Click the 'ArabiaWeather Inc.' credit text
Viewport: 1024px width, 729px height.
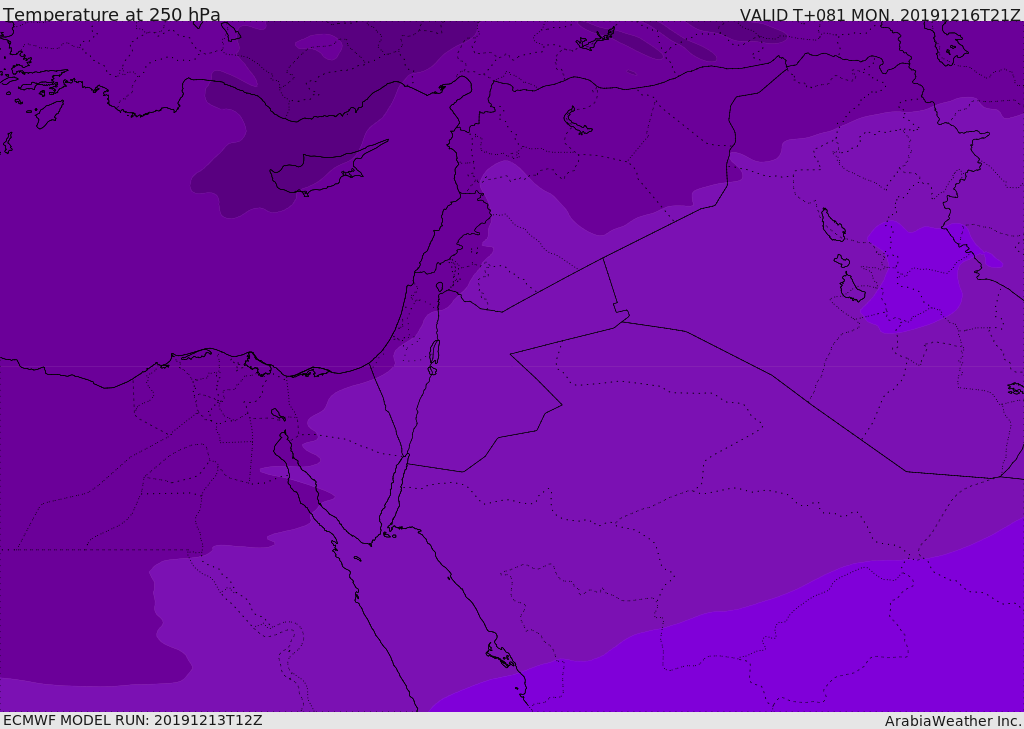click(953, 721)
